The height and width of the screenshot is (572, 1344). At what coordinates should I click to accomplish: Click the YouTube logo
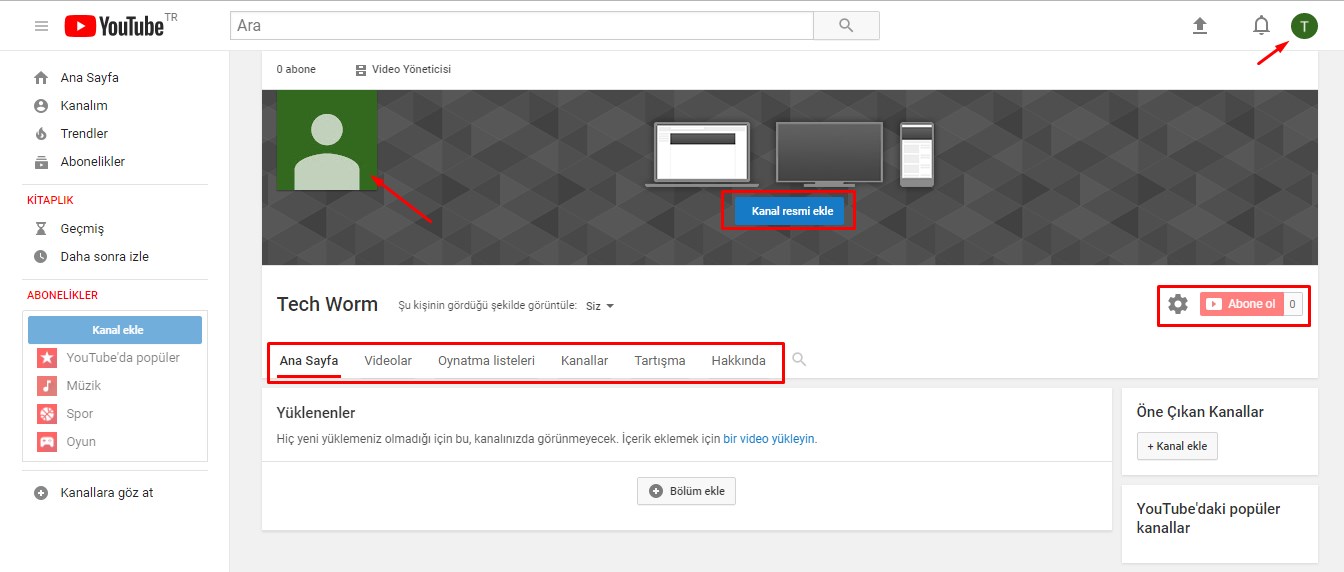click(114, 26)
